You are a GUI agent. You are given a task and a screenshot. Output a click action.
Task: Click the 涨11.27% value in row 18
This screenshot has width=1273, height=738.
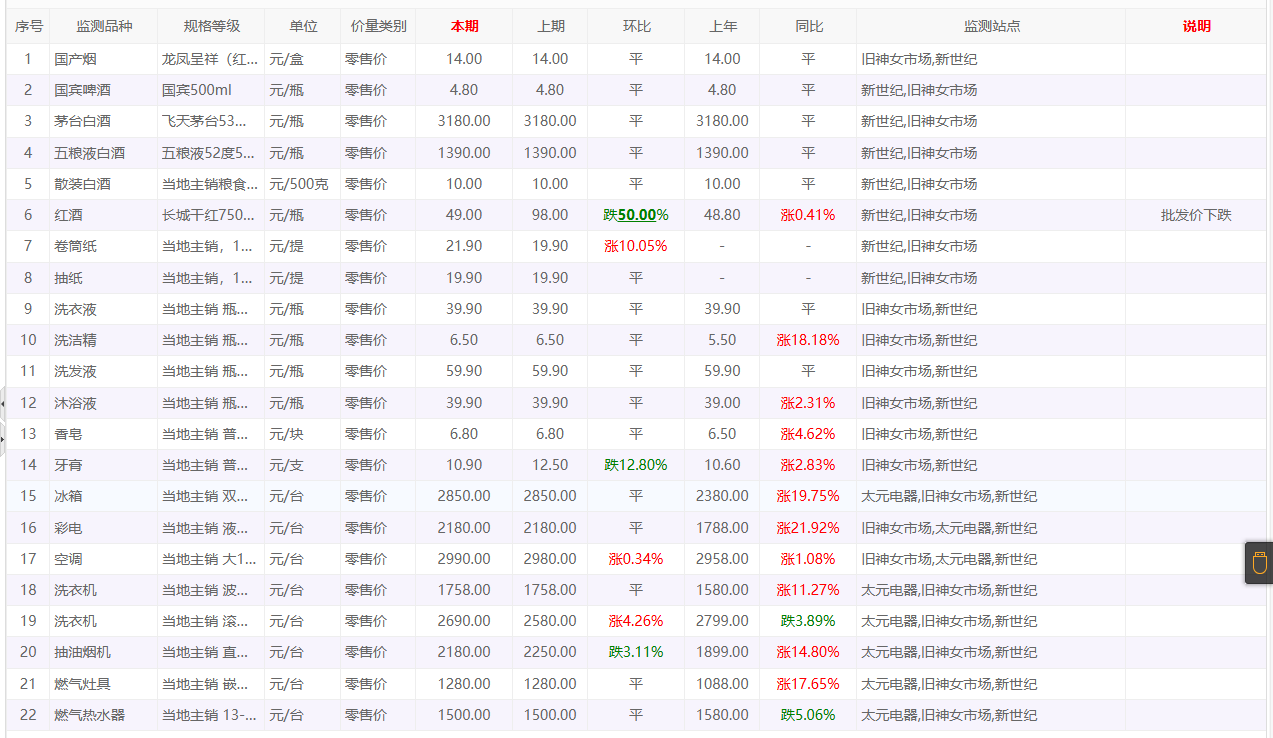pos(808,590)
